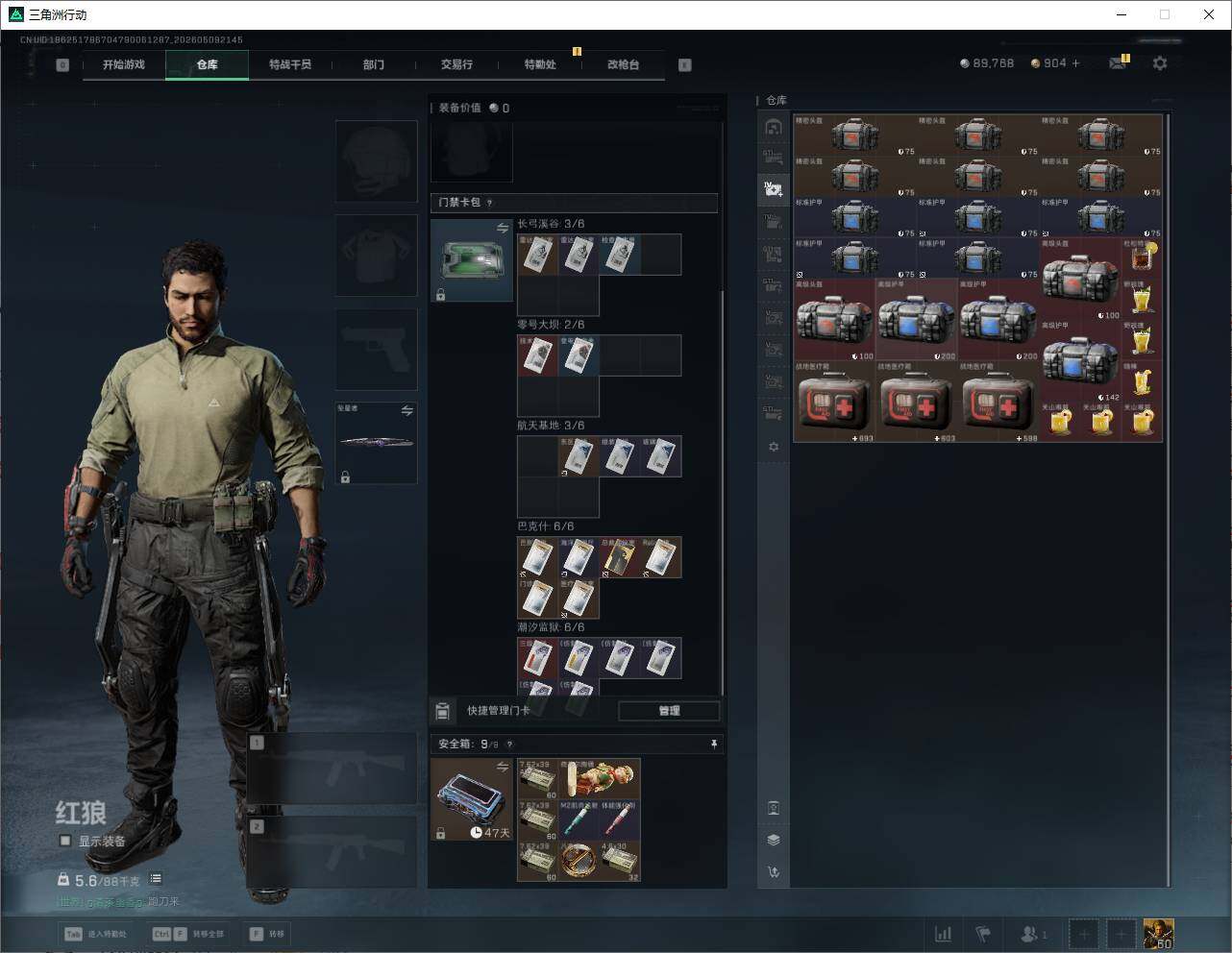Open stash sidebar gear settings
1232x953 pixels.
point(773,447)
